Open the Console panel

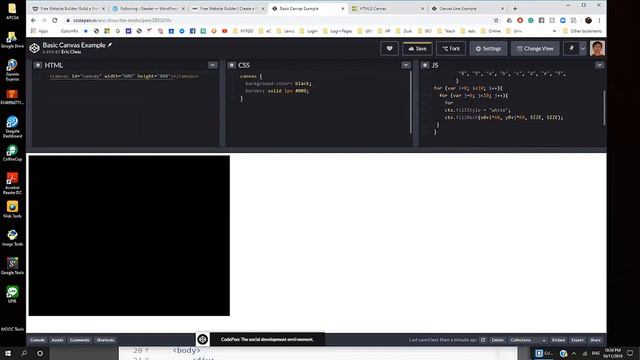tap(37, 340)
